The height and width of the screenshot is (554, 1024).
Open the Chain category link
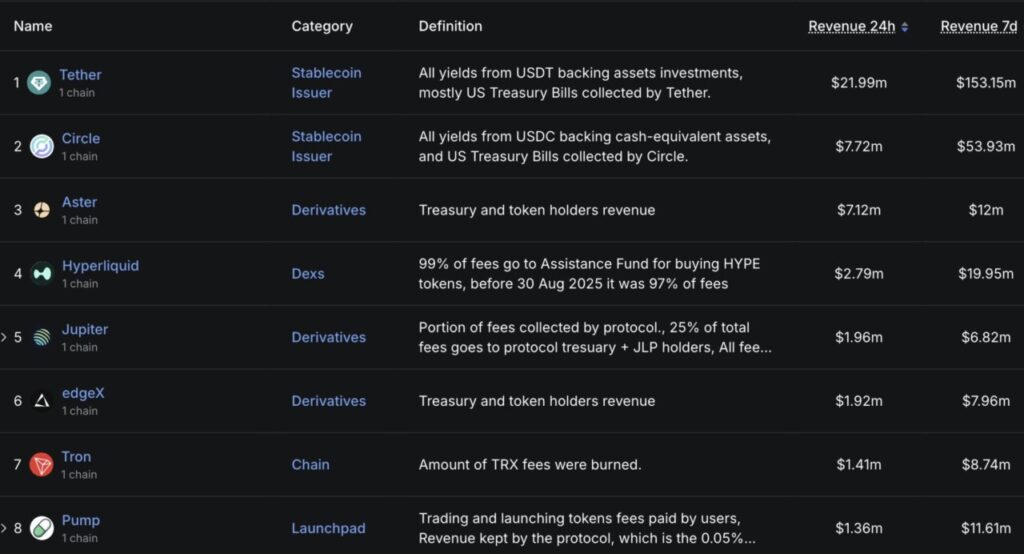pyautogui.click(x=310, y=464)
